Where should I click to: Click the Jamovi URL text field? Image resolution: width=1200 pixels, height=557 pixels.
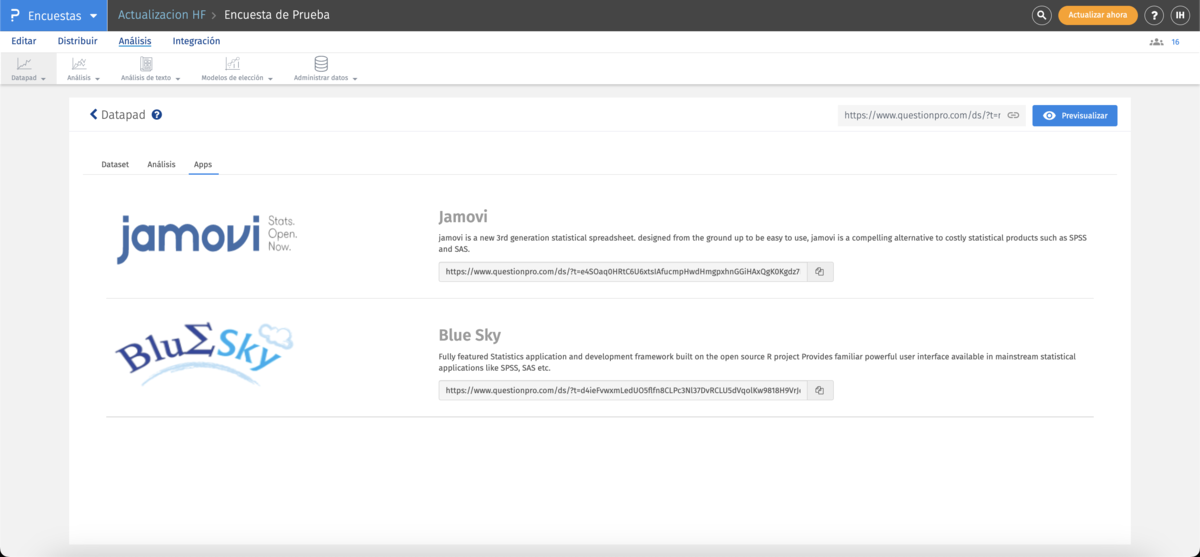(x=622, y=271)
